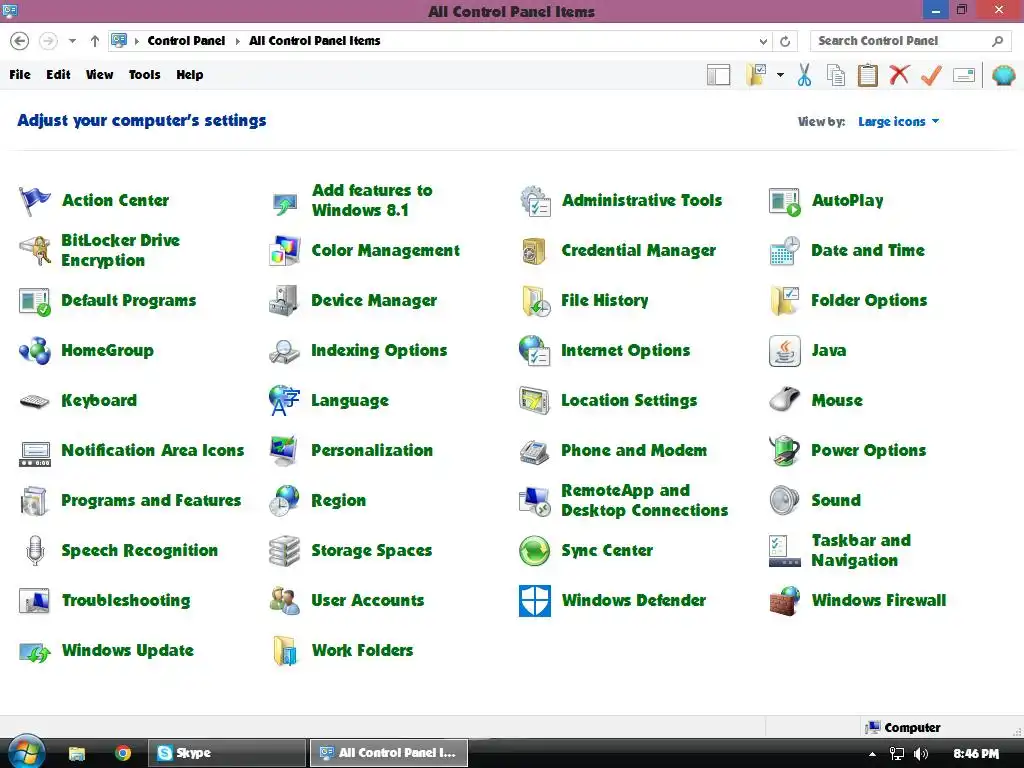This screenshot has height=768, width=1024.
Task: Open the Edit menu
Action: 58,74
